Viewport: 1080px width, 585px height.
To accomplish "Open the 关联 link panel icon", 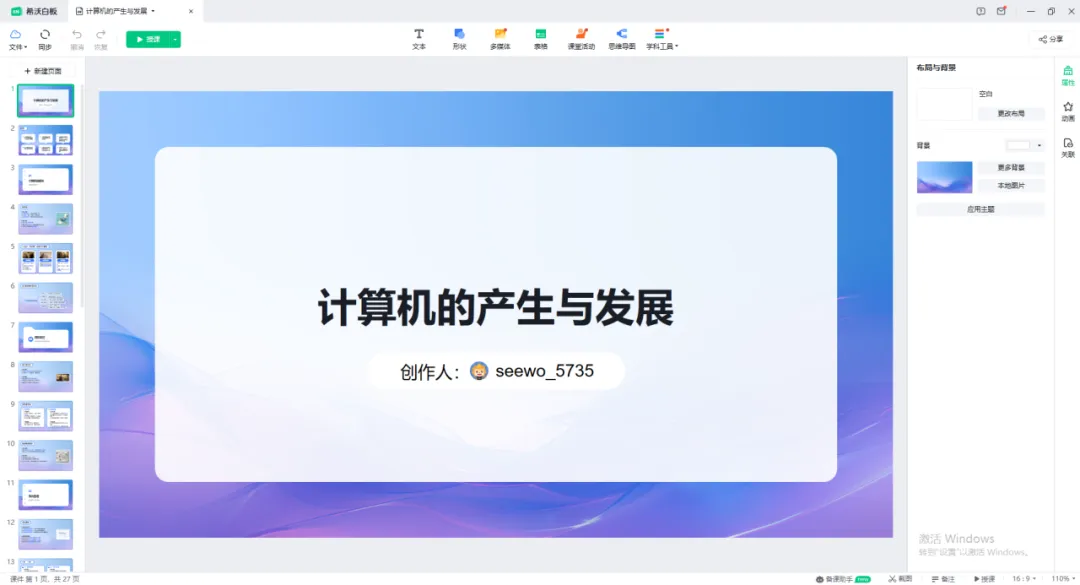I will click(1068, 147).
